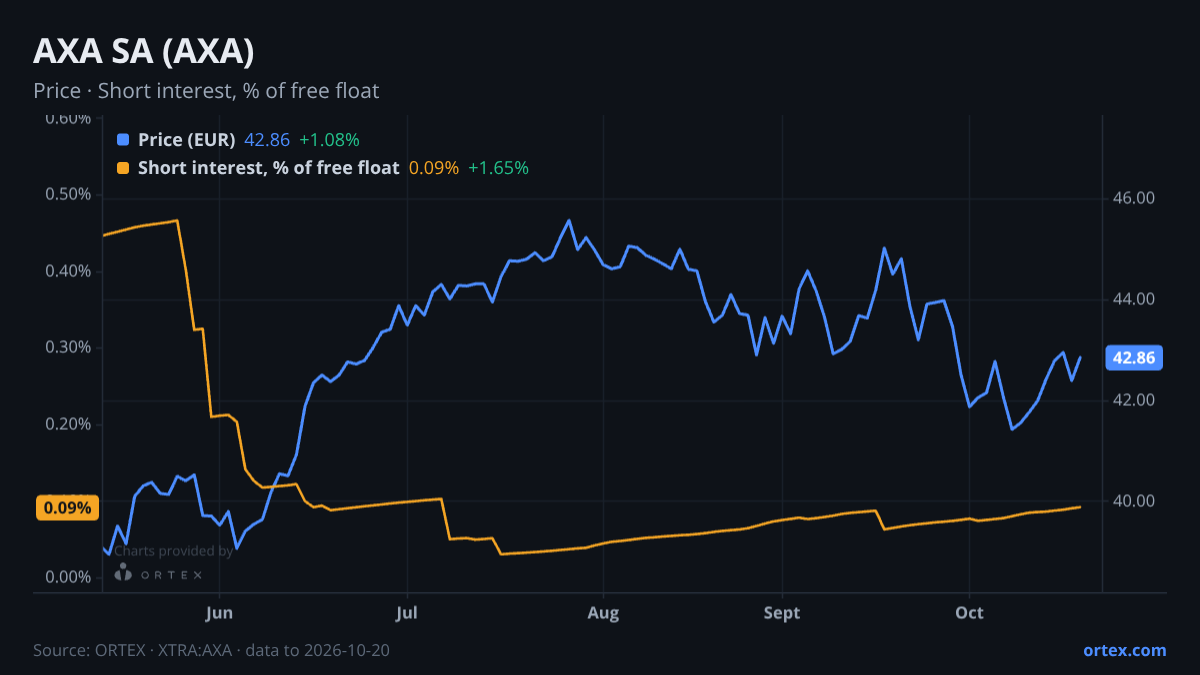The height and width of the screenshot is (675, 1200).
Task: Click the 0.40% left axis label
Action: (68, 271)
